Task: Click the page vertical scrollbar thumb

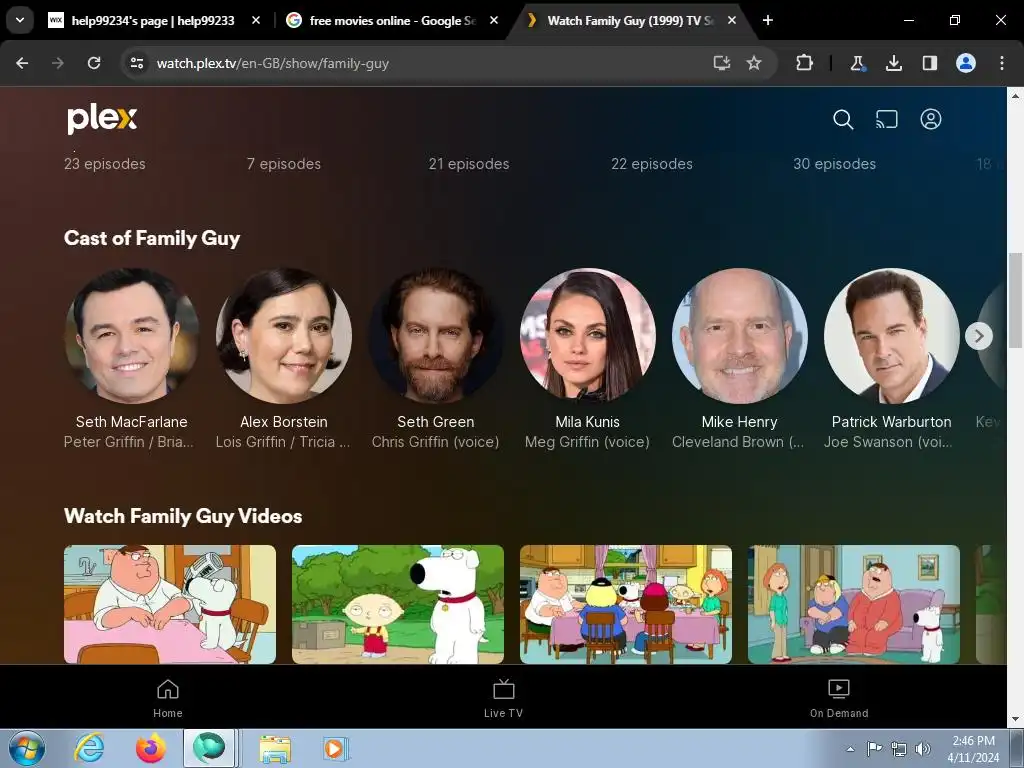Action: tap(1015, 300)
